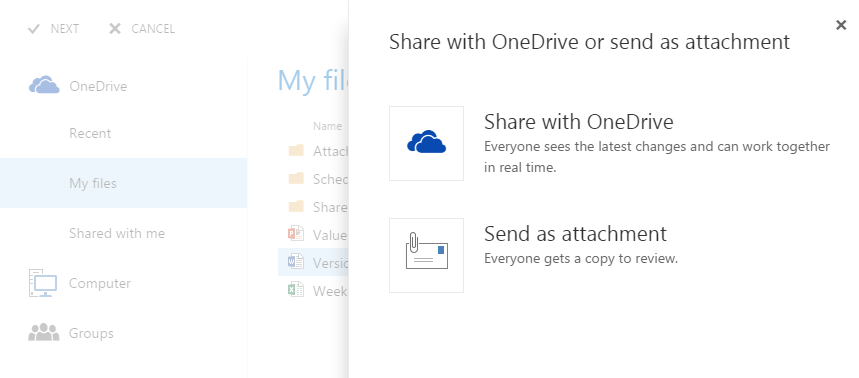Screen dimensions: 859x378
Task: Open Groups in the sidebar
Action: click(91, 334)
